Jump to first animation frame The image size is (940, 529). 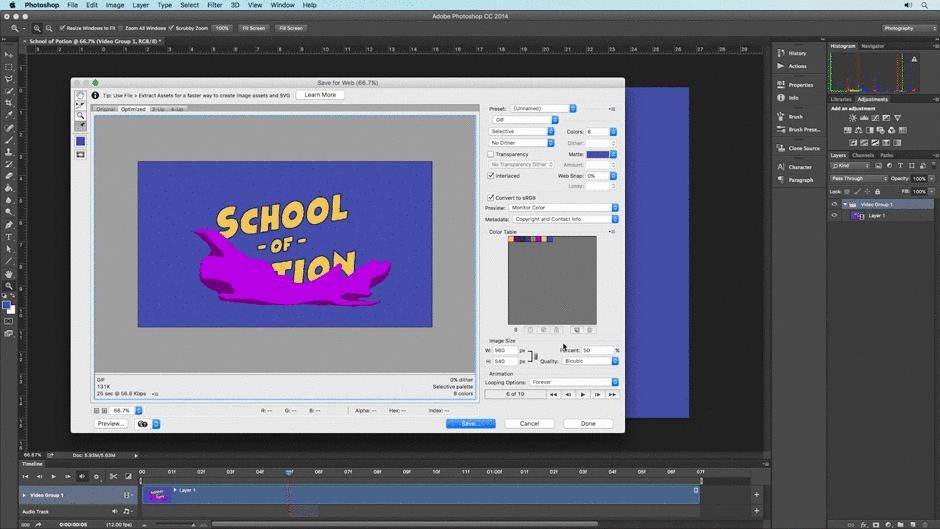click(x=553, y=394)
